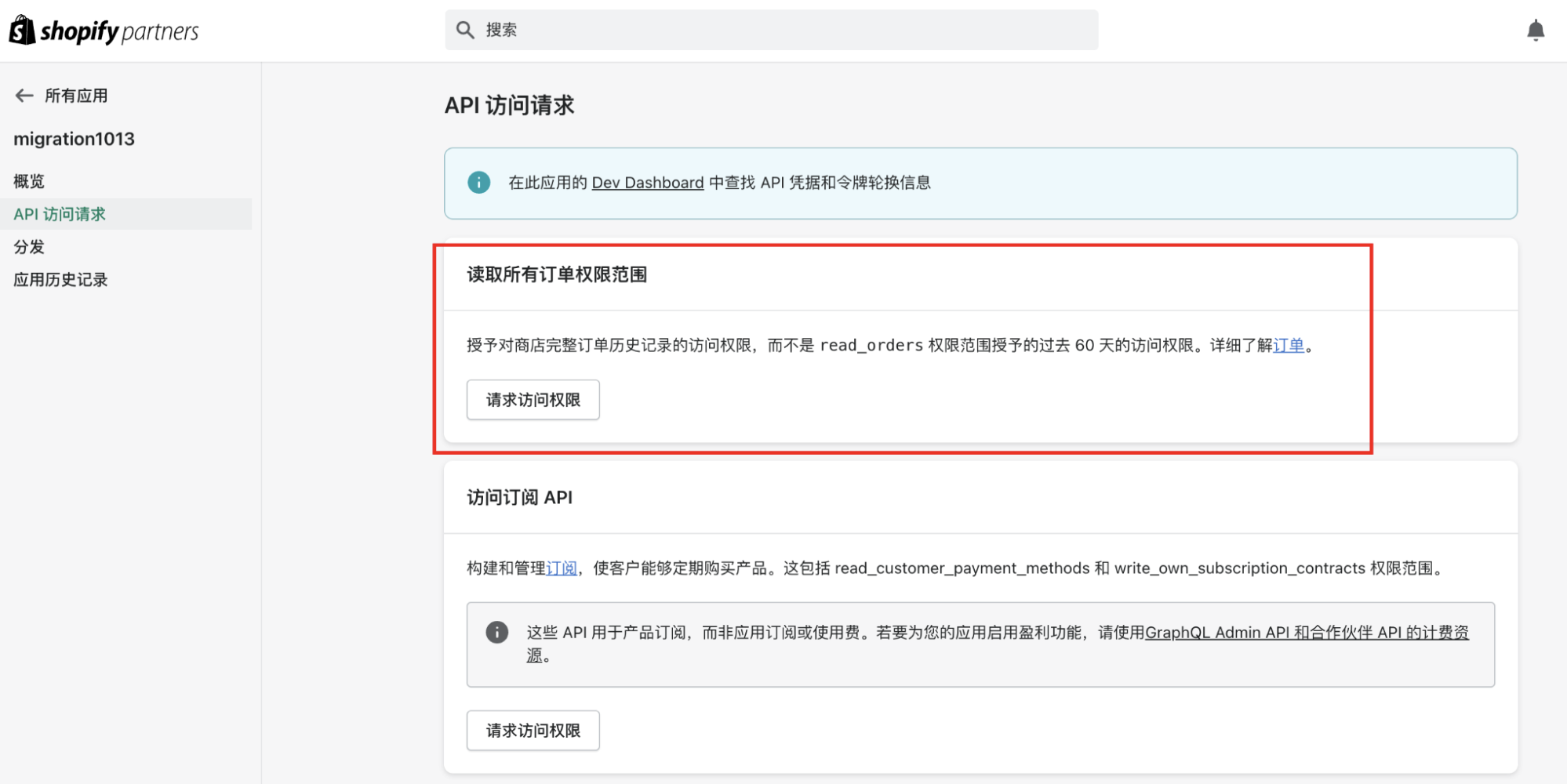
Task: Click the migration1013 app name
Action: pos(74,139)
